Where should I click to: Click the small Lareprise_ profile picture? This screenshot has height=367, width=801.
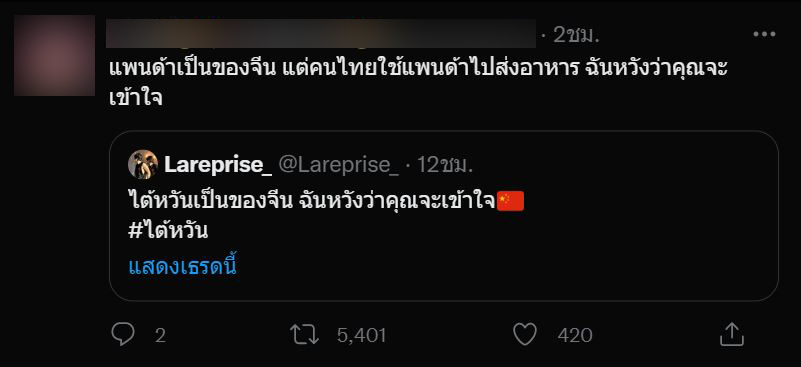click(x=143, y=164)
